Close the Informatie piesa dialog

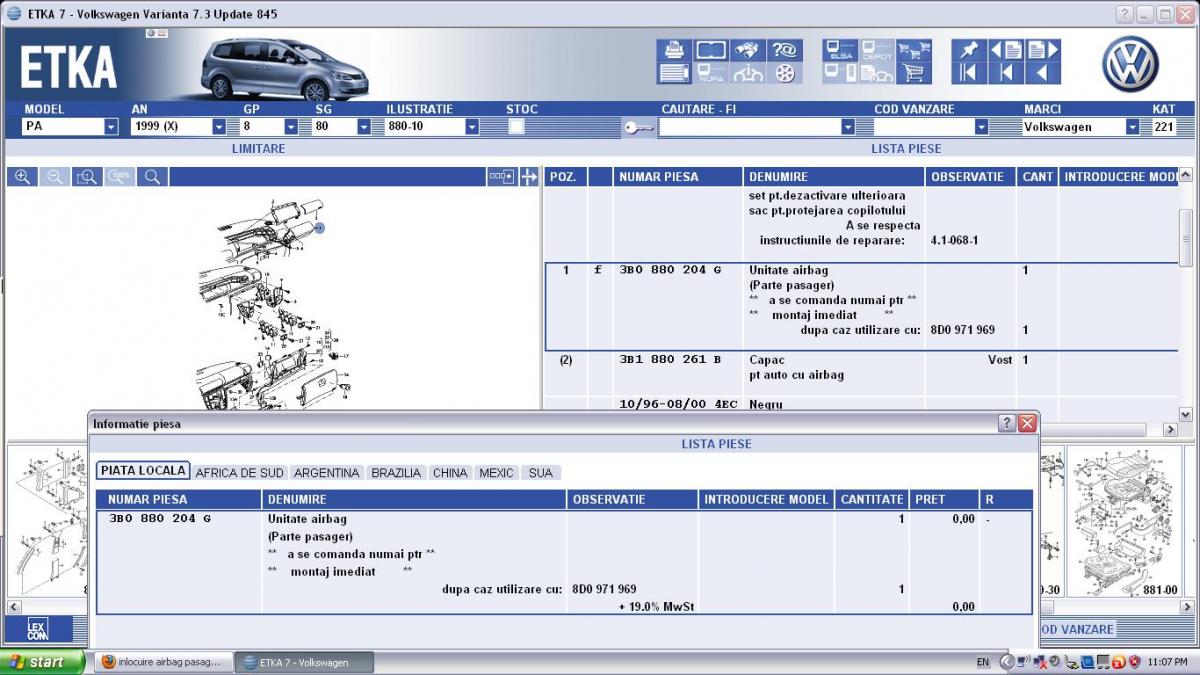(x=1027, y=424)
